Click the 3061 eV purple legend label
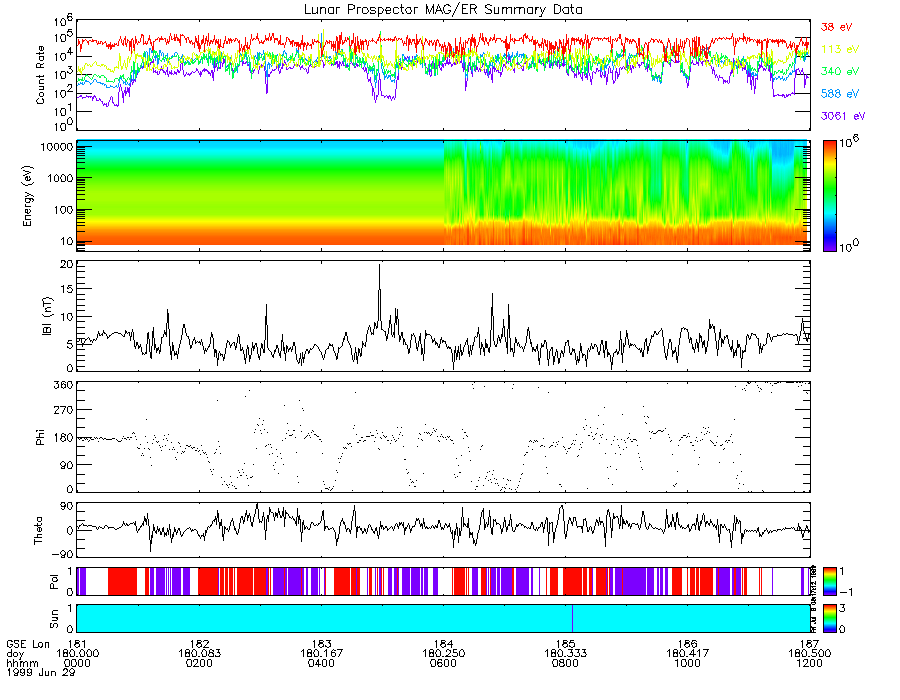The width and height of the screenshot is (900, 700). [x=840, y=116]
